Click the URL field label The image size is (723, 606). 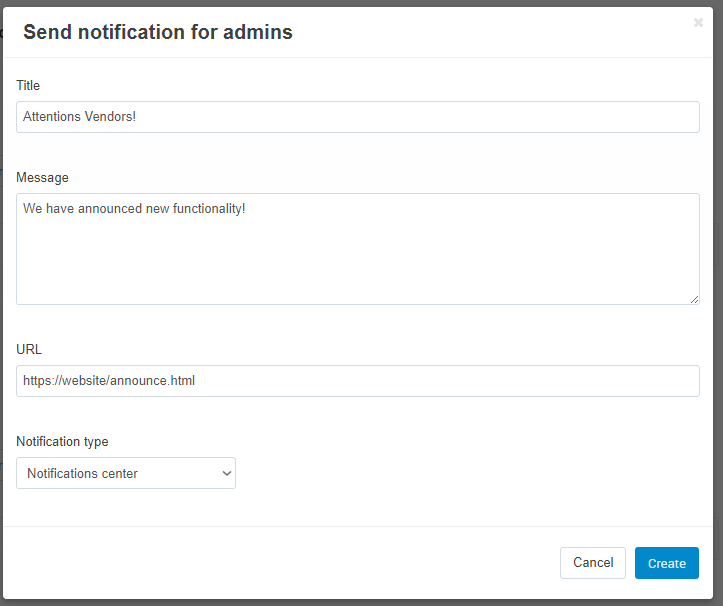click(x=29, y=349)
